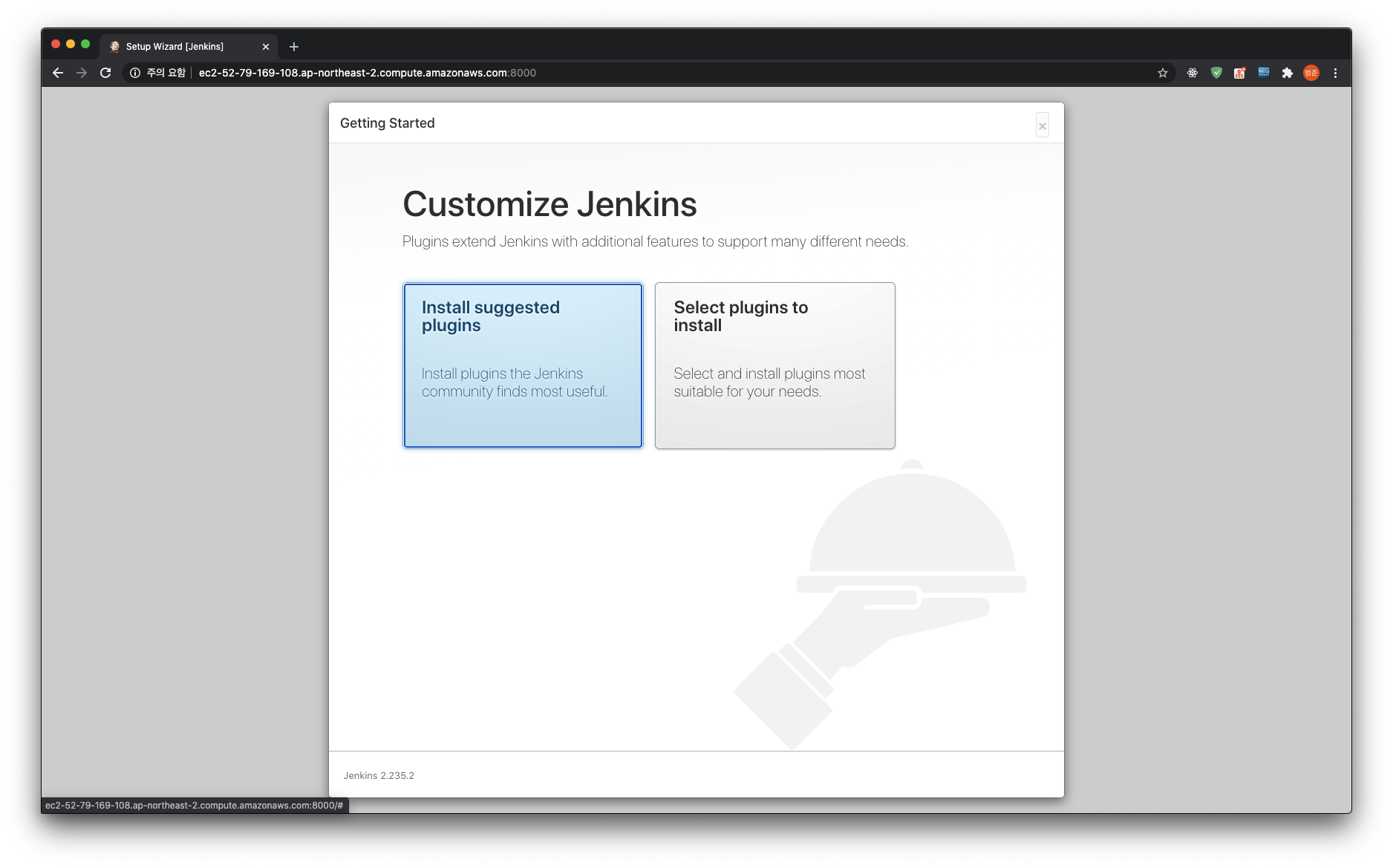Close the browser window with red button

[x=56, y=44]
